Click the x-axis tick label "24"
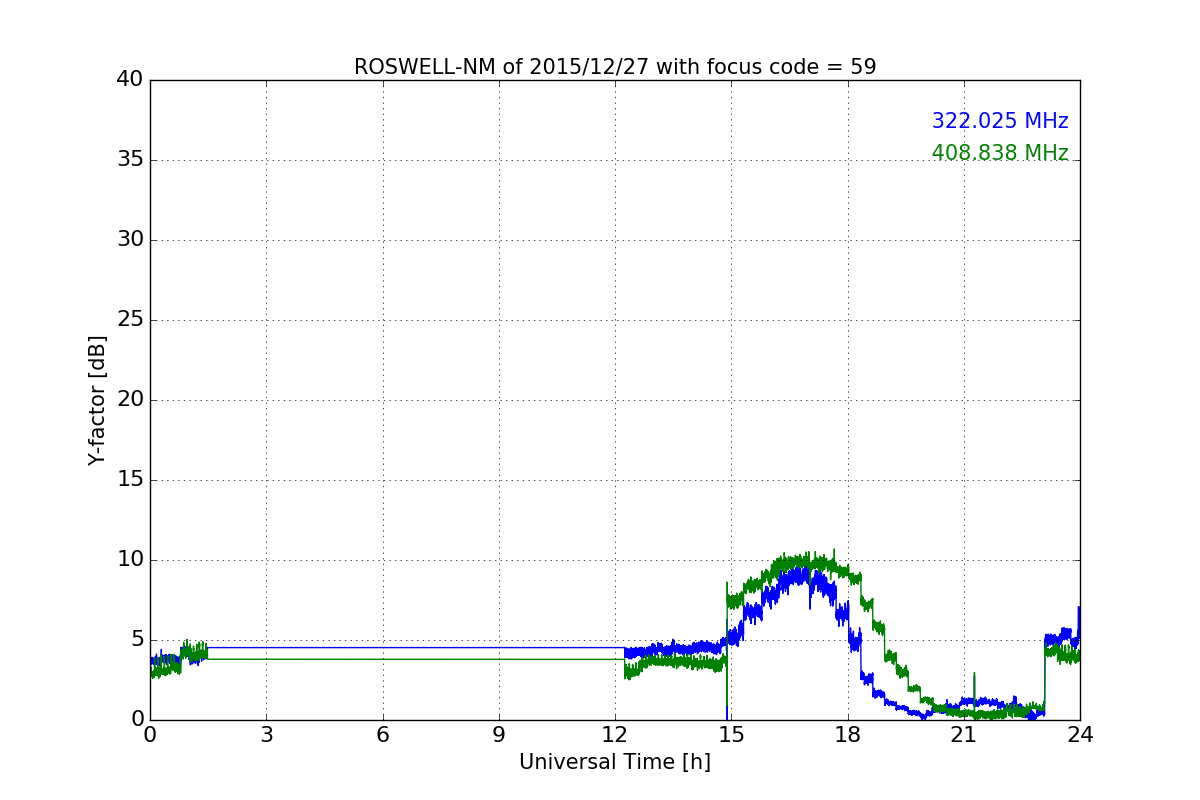The width and height of the screenshot is (1200, 800). (1080, 735)
